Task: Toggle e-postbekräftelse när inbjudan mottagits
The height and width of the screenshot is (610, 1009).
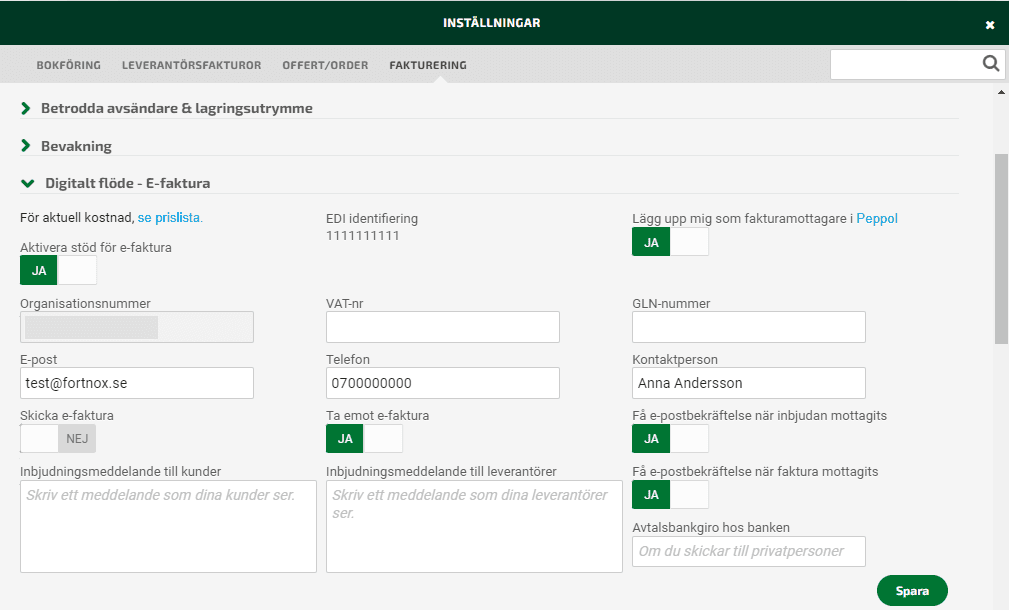Action: tap(671, 439)
